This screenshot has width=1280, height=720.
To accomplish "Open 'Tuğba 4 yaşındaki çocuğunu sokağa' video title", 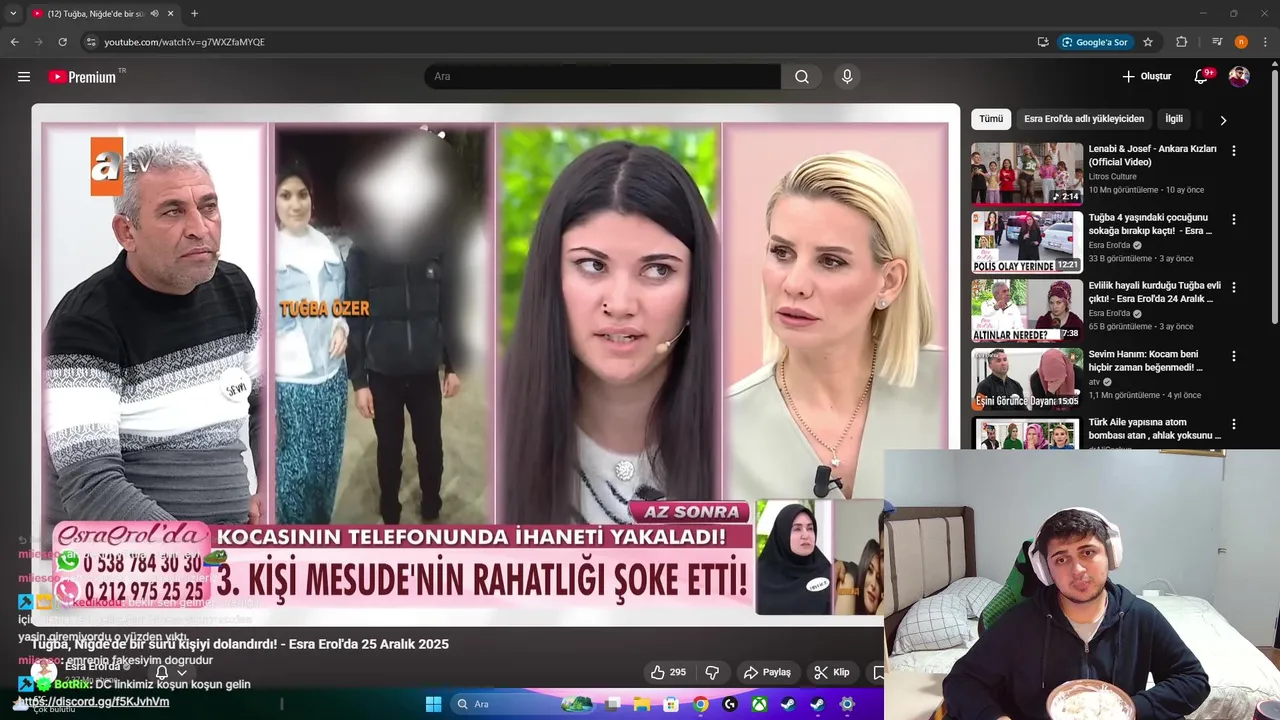I will pyautogui.click(x=1150, y=224).
